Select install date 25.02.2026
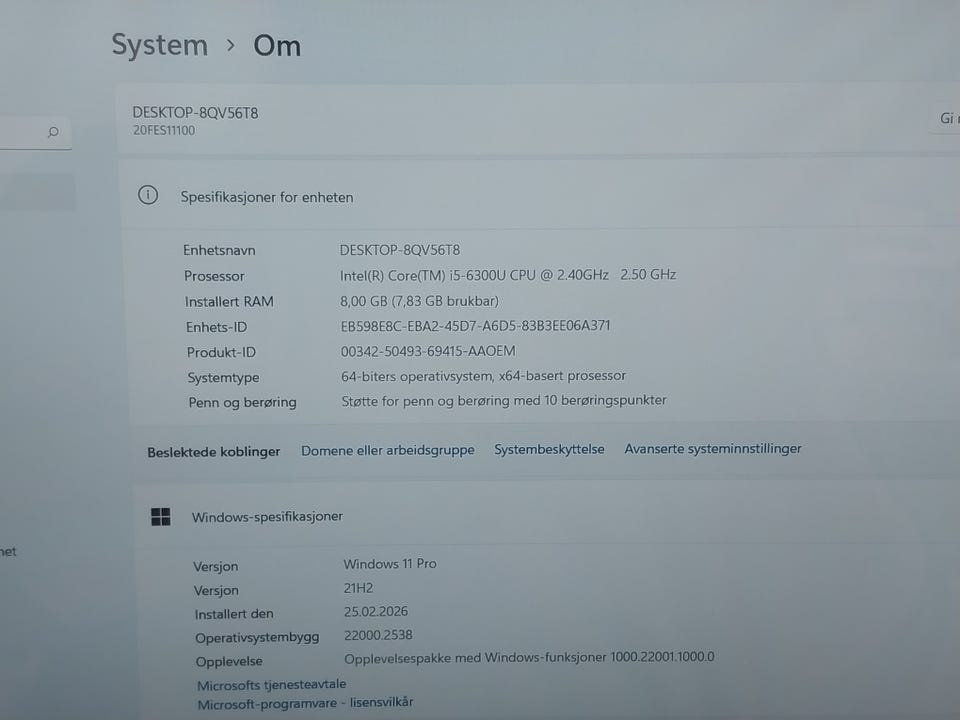Screen dimensions: 960x720 point(375,612)
